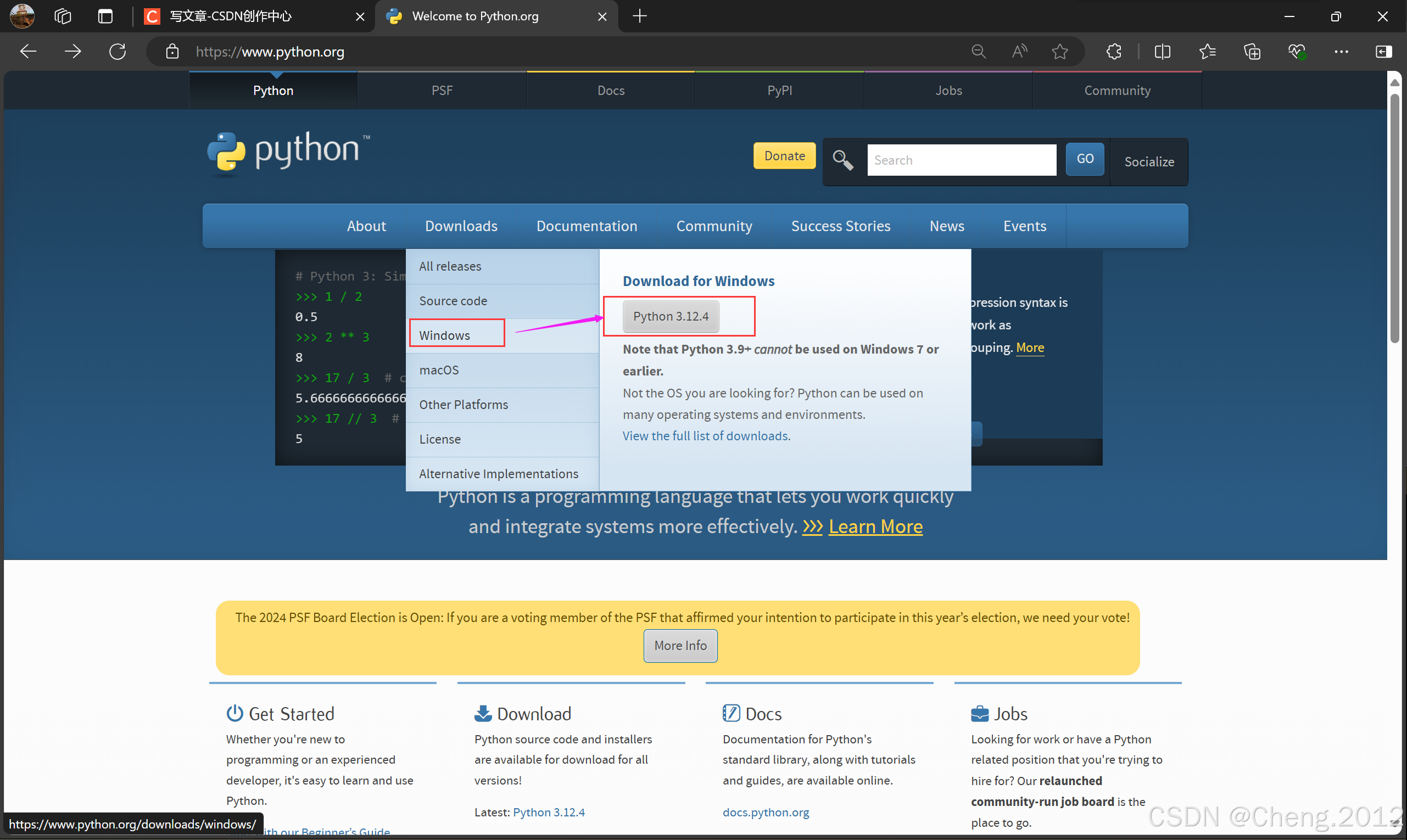Open the browser Extensions panel

(1113, 52)
